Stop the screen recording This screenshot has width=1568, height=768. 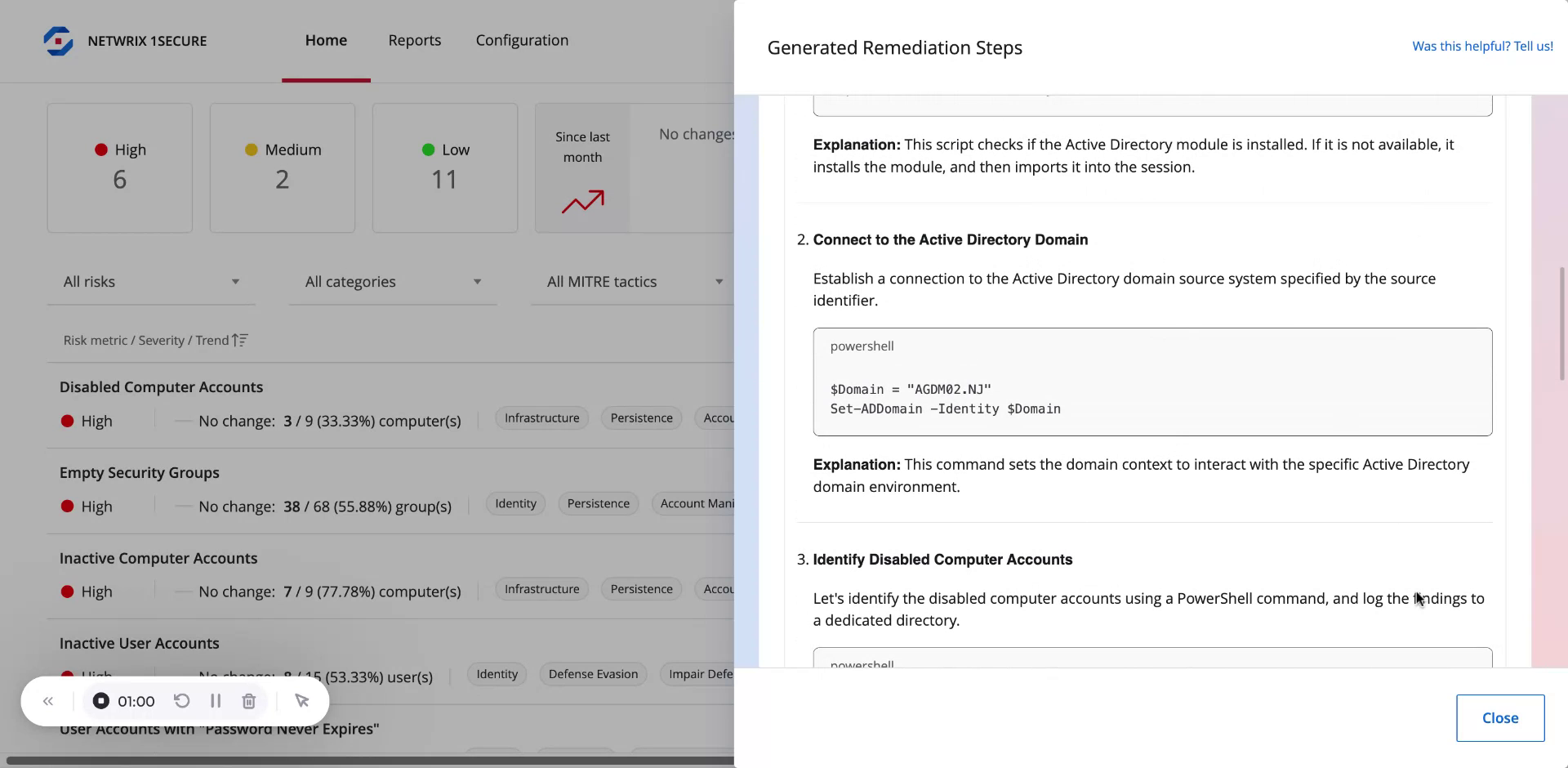tap(100, 701)
